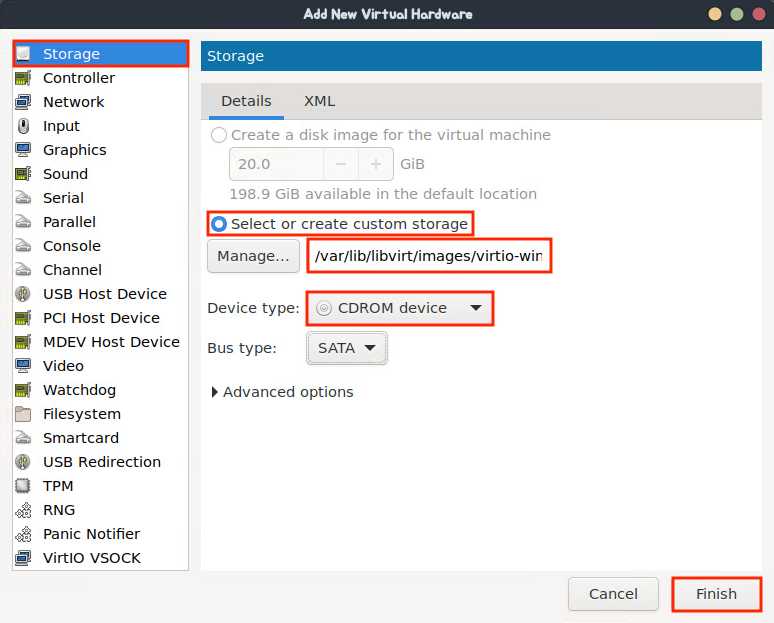Increase disk size with the plus button
The height and width of the screenshot is (623, 774).
click(376, 164)
